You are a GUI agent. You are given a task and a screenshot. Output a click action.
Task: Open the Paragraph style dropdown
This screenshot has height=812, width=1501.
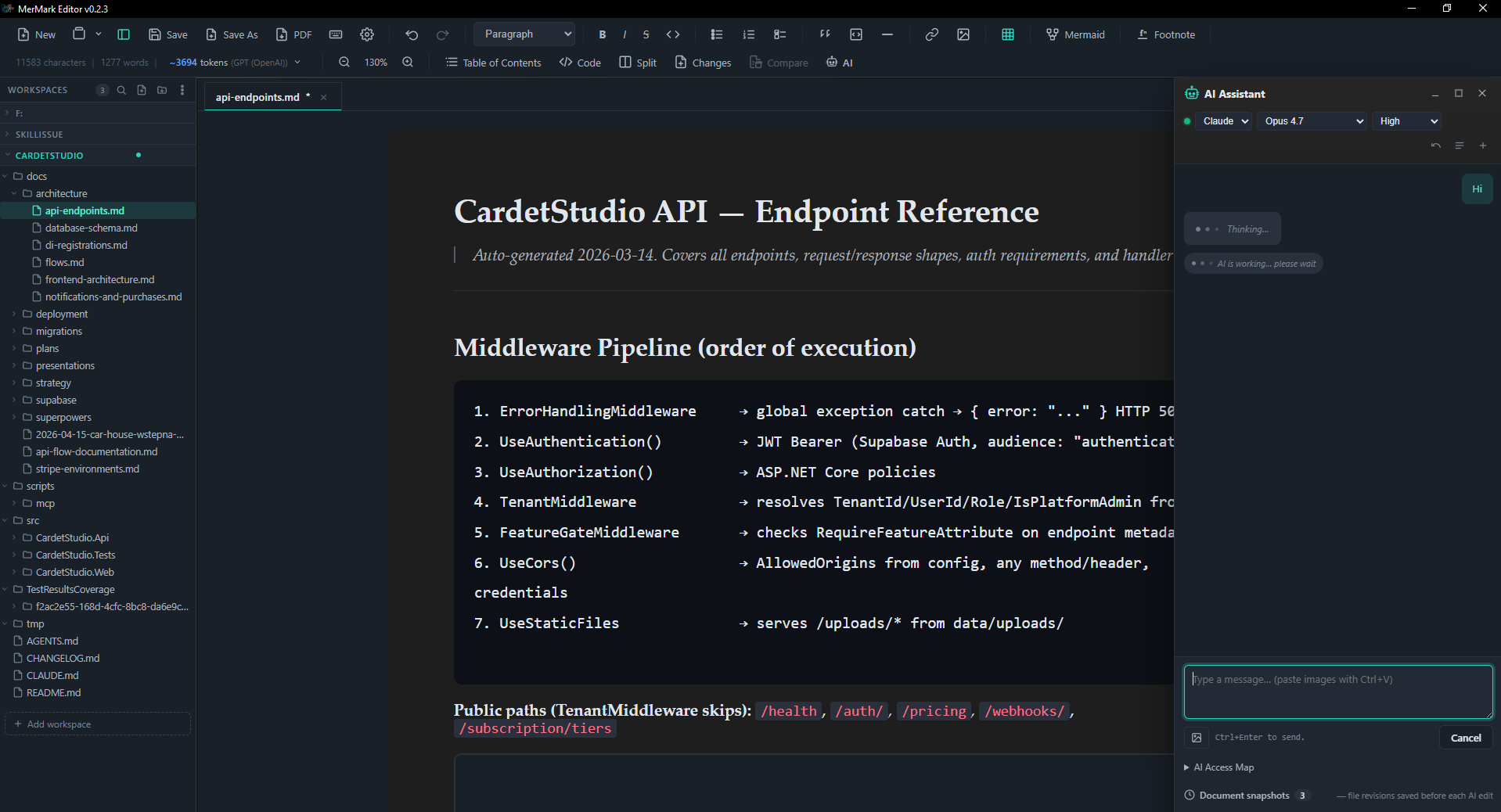click(x=525, y=34)
